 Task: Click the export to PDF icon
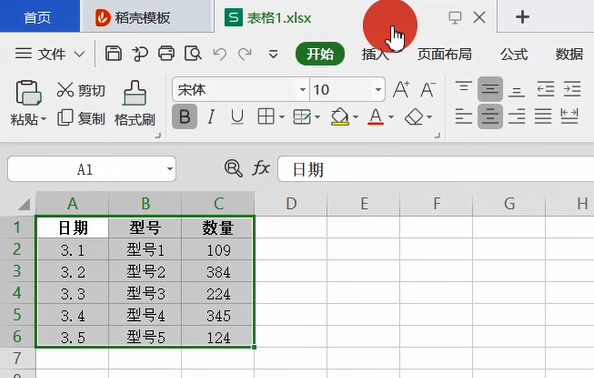[x=140, y=53]
